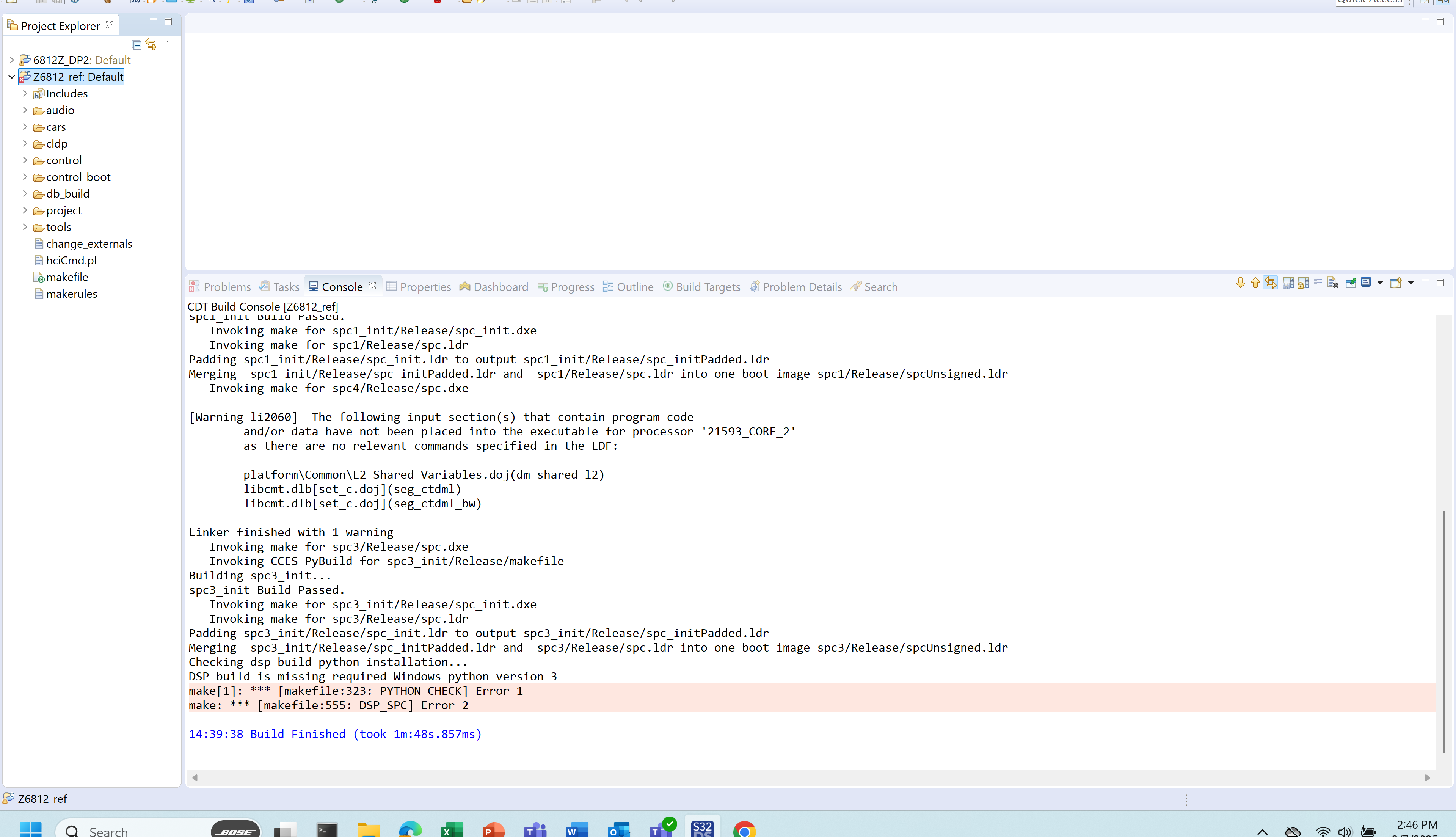Select the makefile in Project Explorer

pyautogui.click(x=67, y=277)
